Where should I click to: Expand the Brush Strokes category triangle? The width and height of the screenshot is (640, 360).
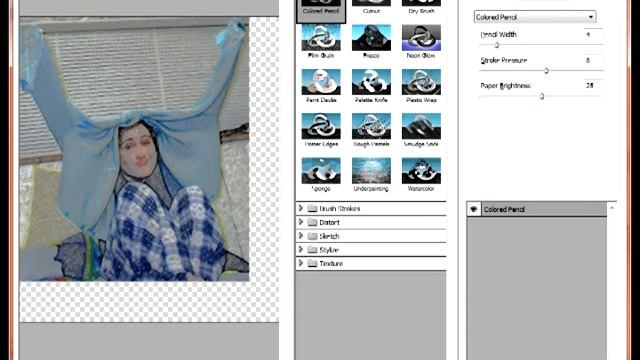point(301,208)
